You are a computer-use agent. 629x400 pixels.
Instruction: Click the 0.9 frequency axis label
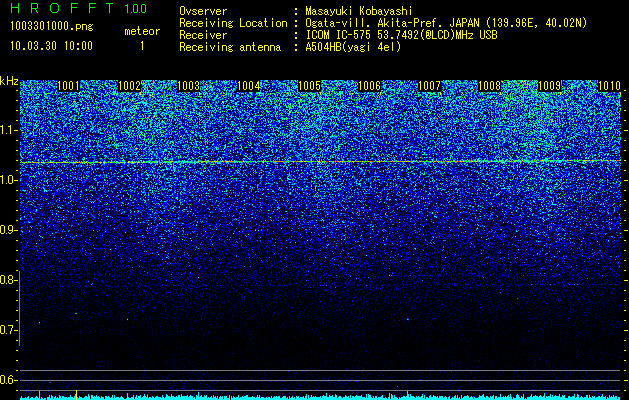8,230
